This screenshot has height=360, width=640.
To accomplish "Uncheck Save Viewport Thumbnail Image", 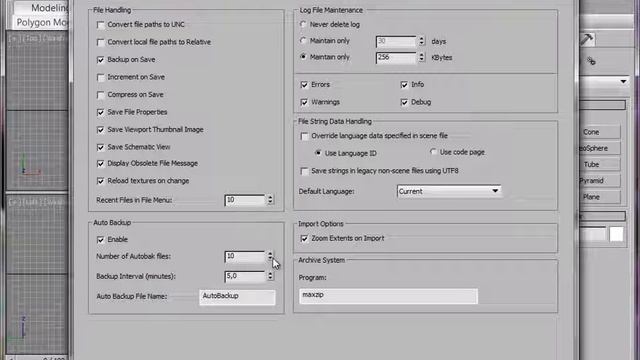I will pyautogui.click(x=100, y=130).
